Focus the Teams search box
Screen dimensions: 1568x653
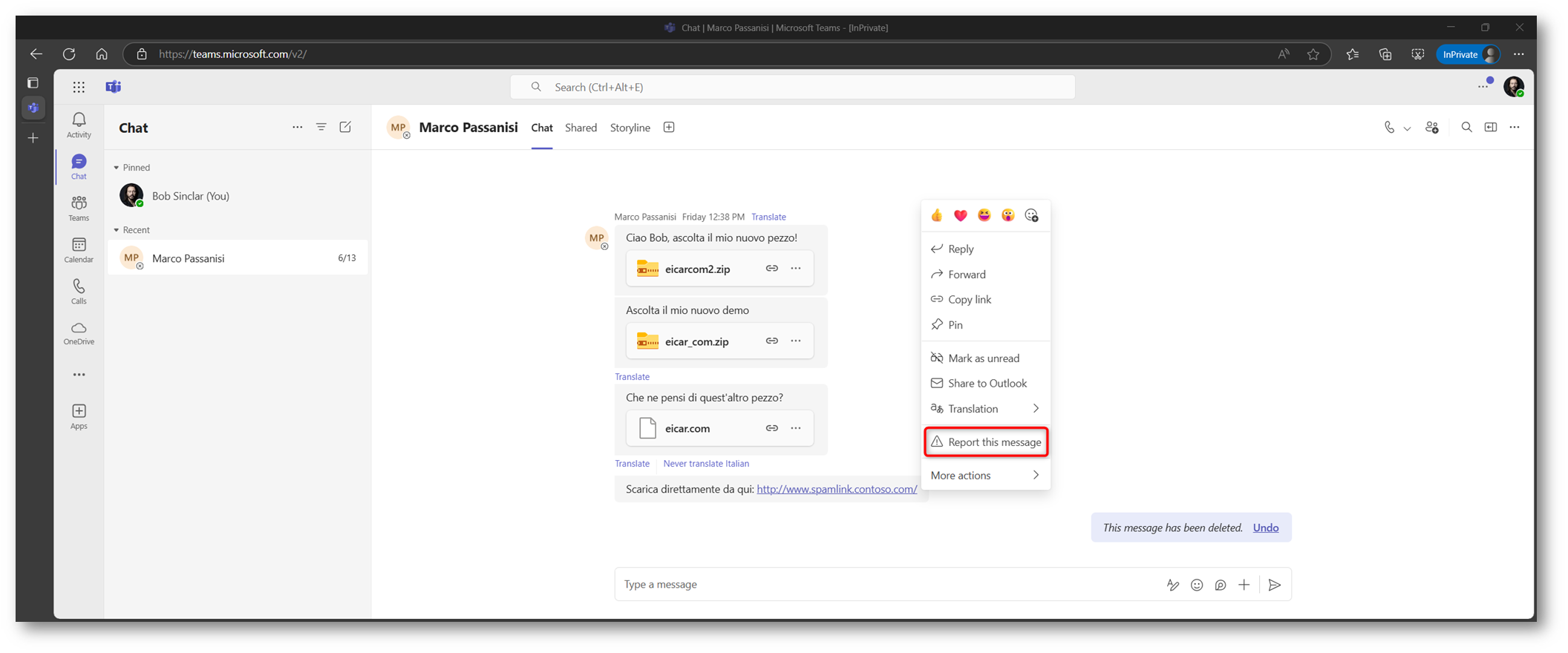[x=793, y=87]
